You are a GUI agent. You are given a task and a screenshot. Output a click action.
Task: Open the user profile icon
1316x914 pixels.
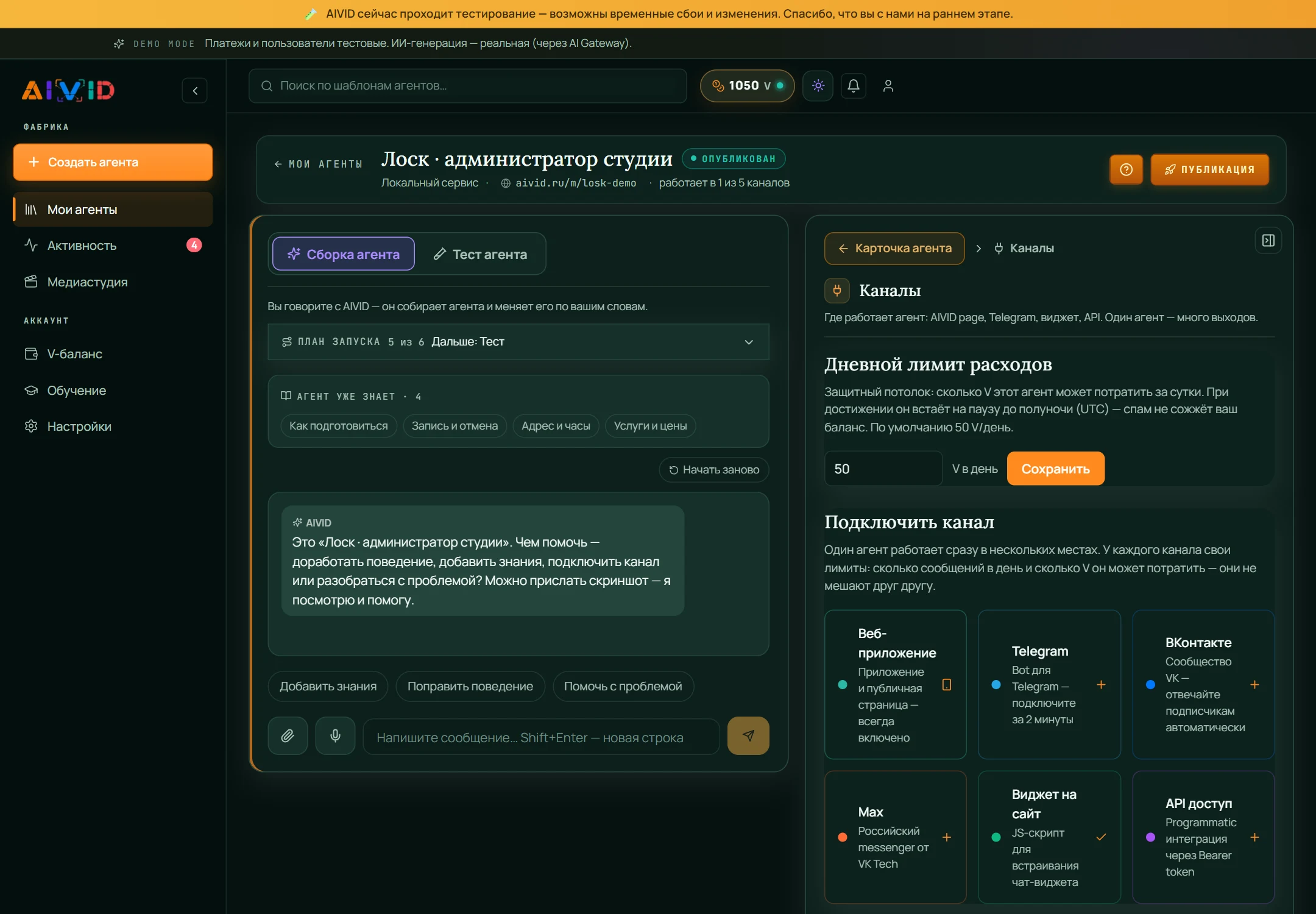[x=888, y=86]
